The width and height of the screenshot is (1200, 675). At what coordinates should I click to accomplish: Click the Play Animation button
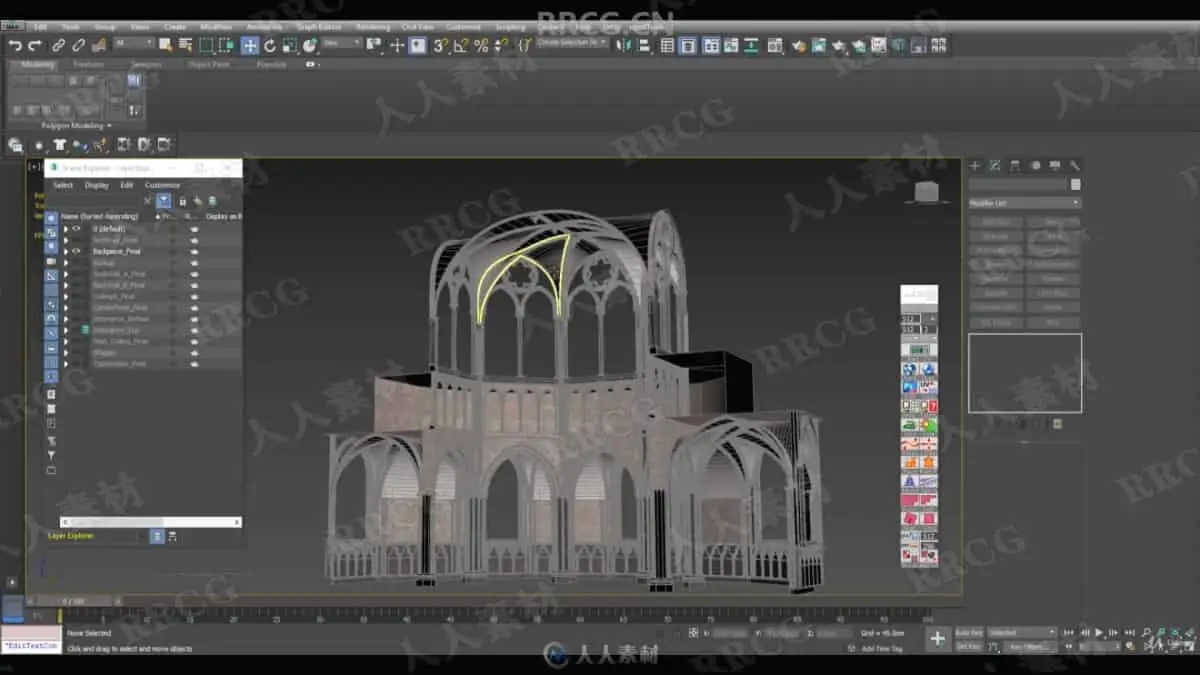click(1099, 632)
